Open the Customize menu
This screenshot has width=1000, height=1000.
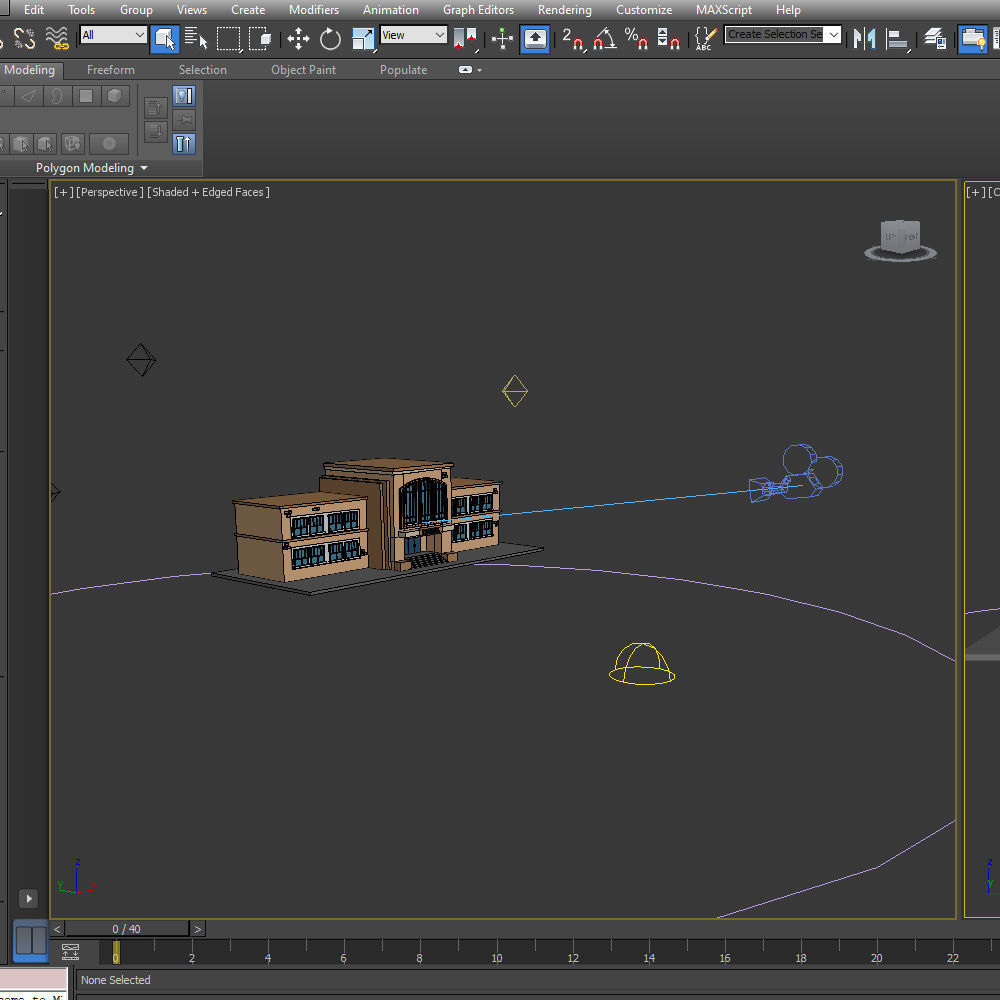pyautogui.click(x=644, y=10)
